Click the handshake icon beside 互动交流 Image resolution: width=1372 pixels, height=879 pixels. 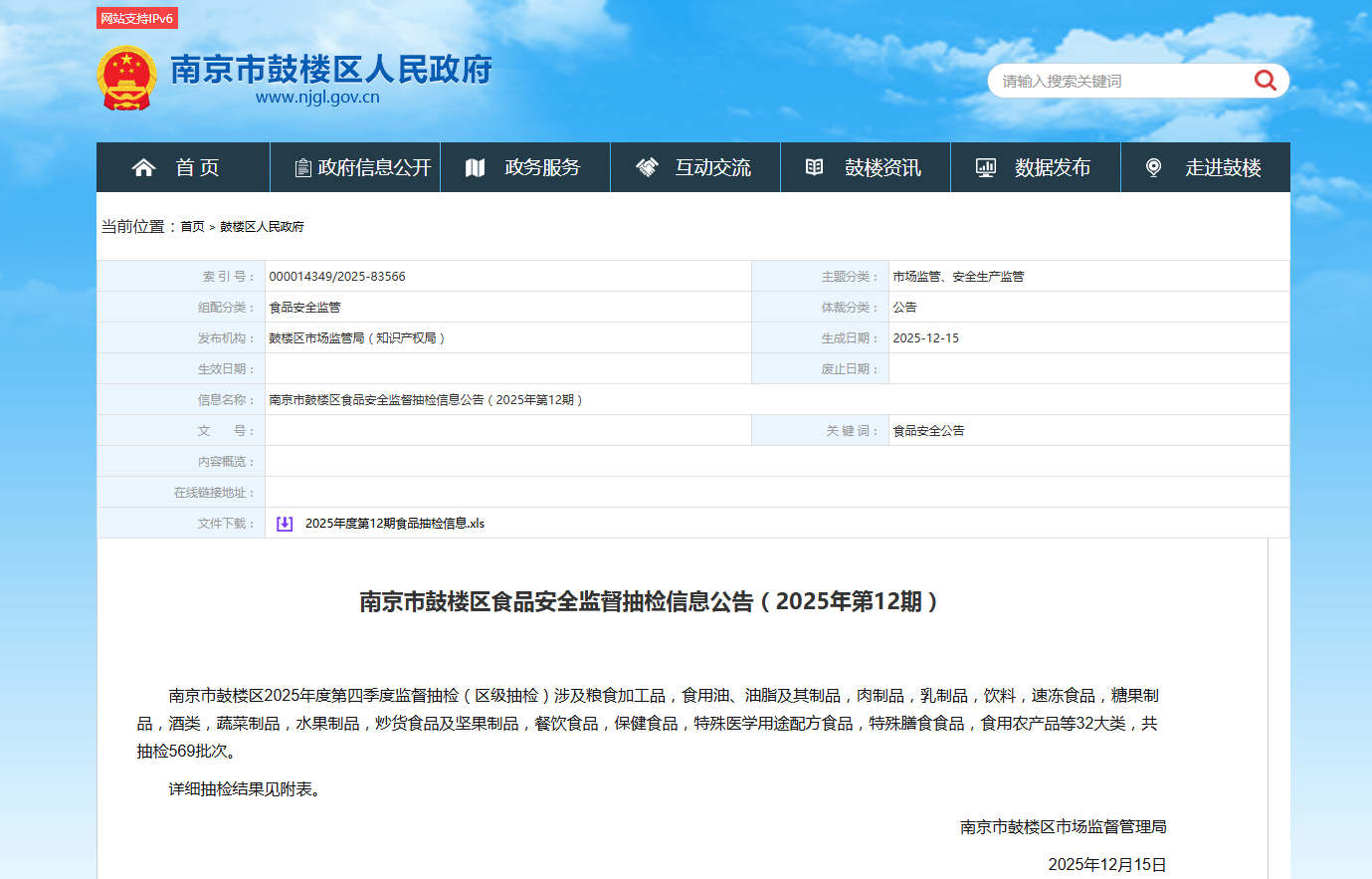[647, 167]
